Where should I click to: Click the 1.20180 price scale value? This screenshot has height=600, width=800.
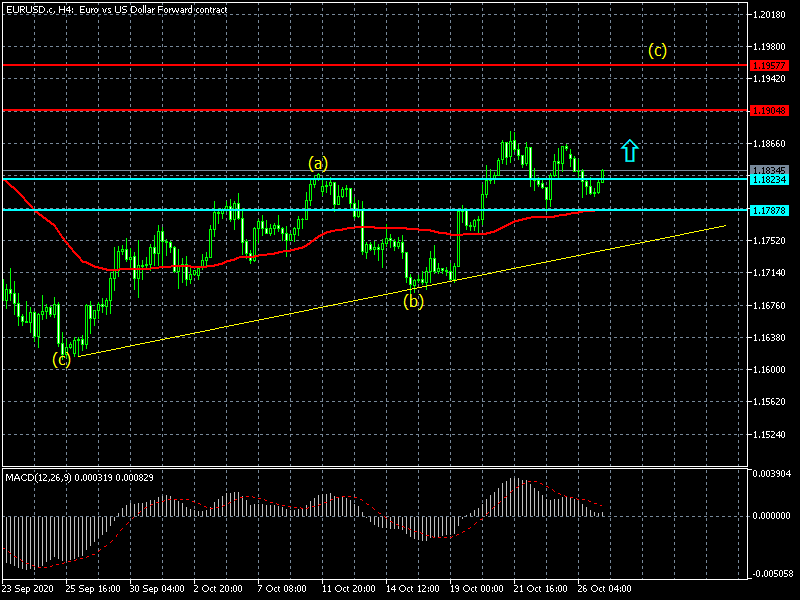(772, 15)
